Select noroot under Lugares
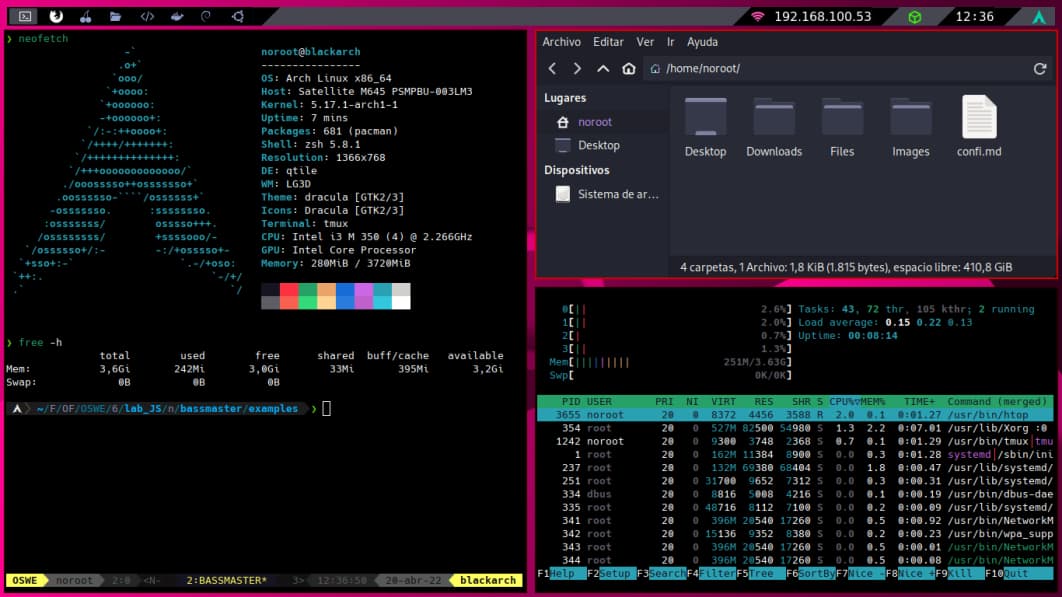The height and width of the screenshot is (597, 1062). (594, 122)
